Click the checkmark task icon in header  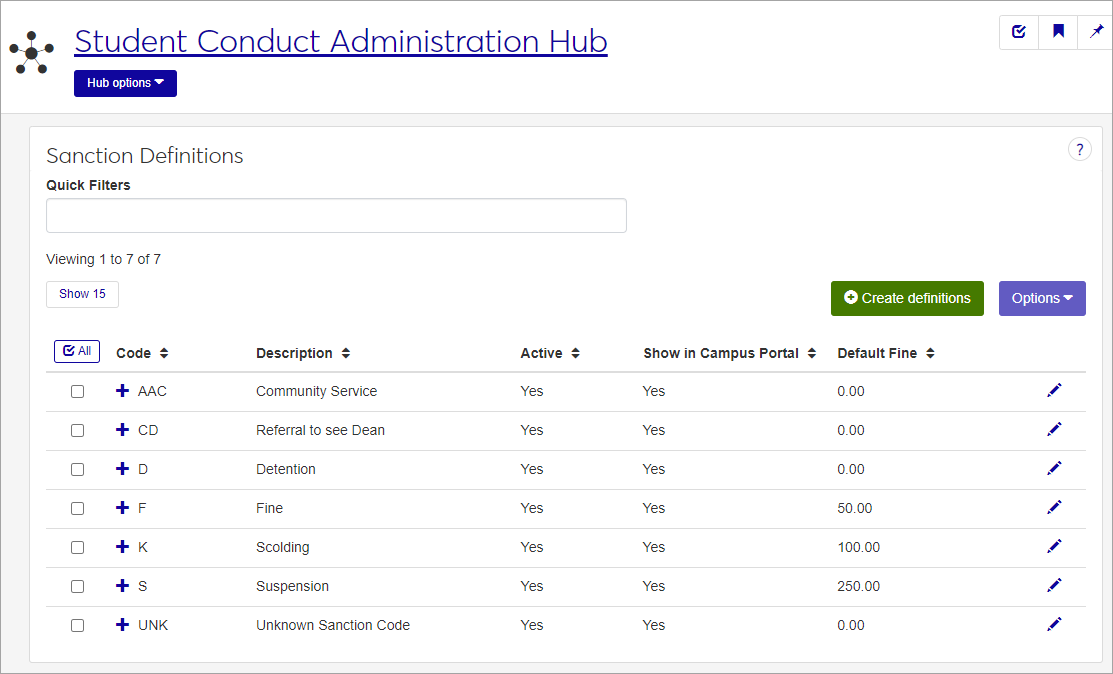click(1019, 32)
